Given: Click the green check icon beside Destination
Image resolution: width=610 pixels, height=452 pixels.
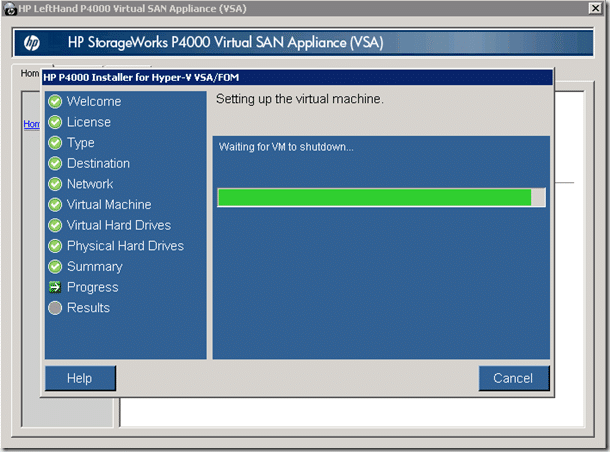Looking at the screenshot, I should pos(55,163).
